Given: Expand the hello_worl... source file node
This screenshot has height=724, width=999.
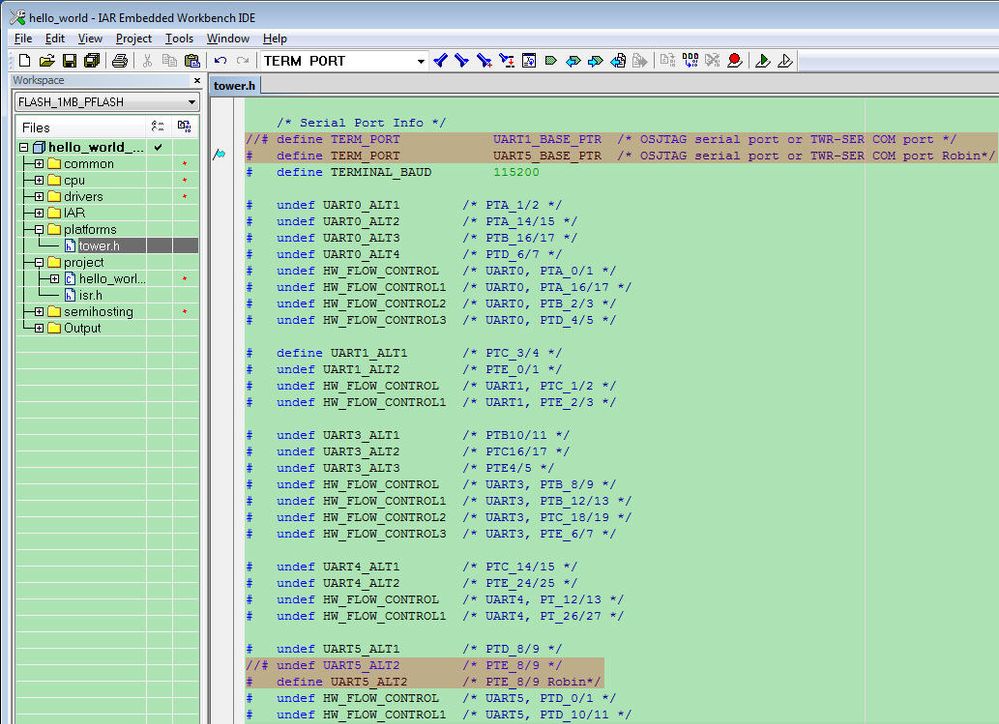Looking at the screenshot, I should click(54, 279).
